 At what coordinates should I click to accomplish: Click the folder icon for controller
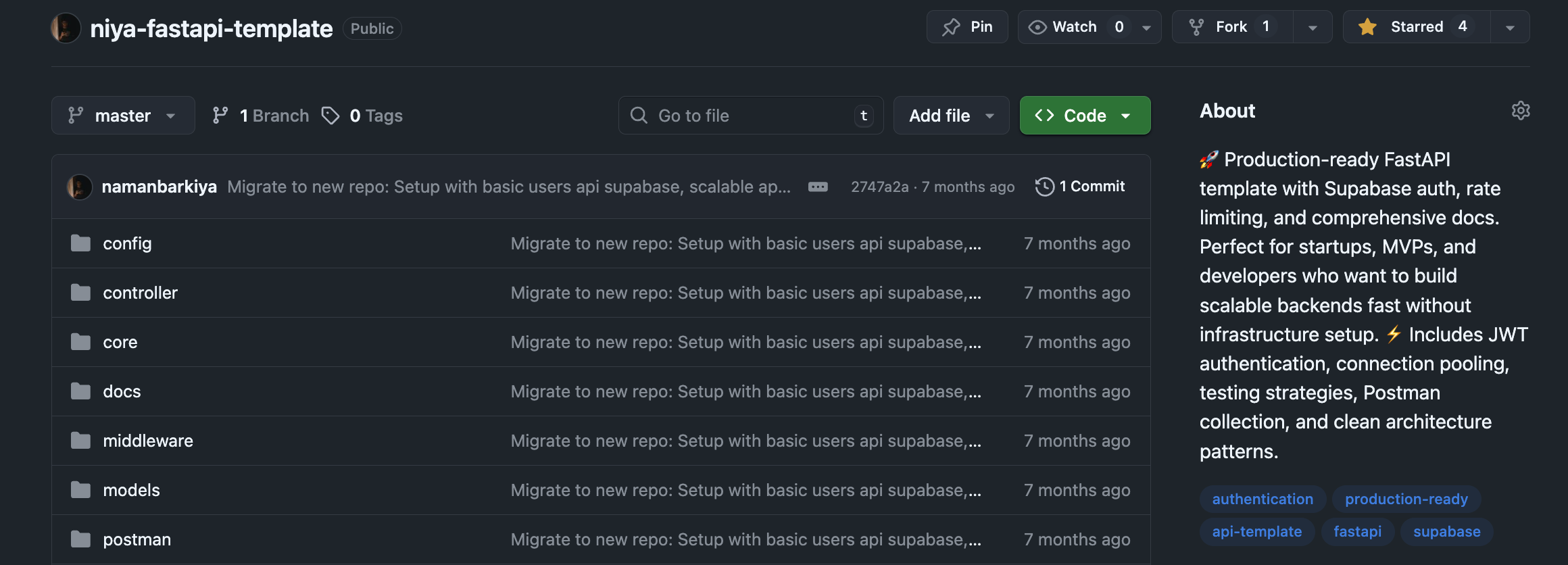tap(80, 293)
